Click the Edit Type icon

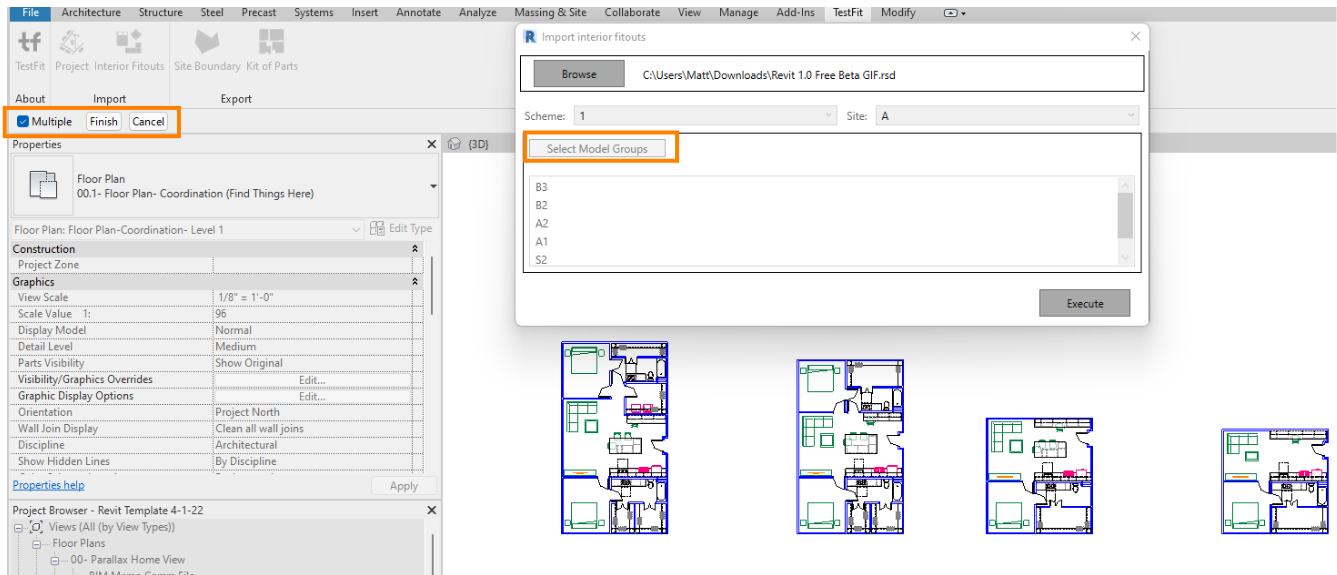pyautogui.click(x=377, y=228)
